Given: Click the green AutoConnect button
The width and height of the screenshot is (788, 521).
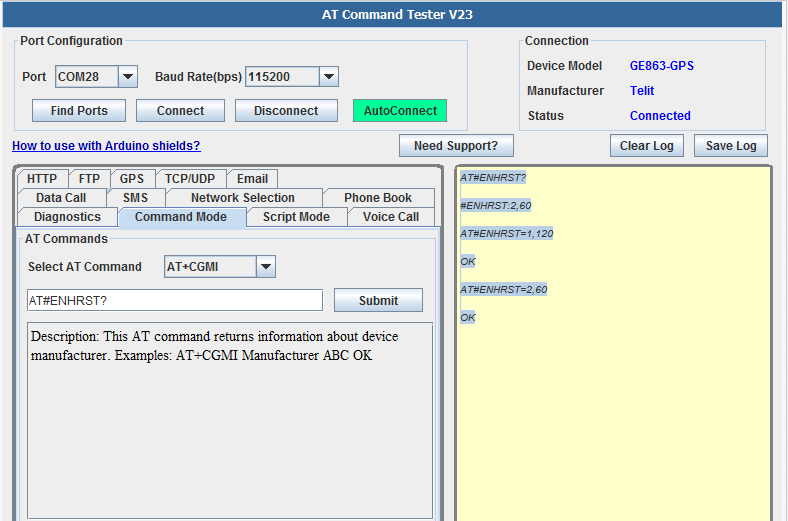Looking at the screenshot, I should click(400, 111).
